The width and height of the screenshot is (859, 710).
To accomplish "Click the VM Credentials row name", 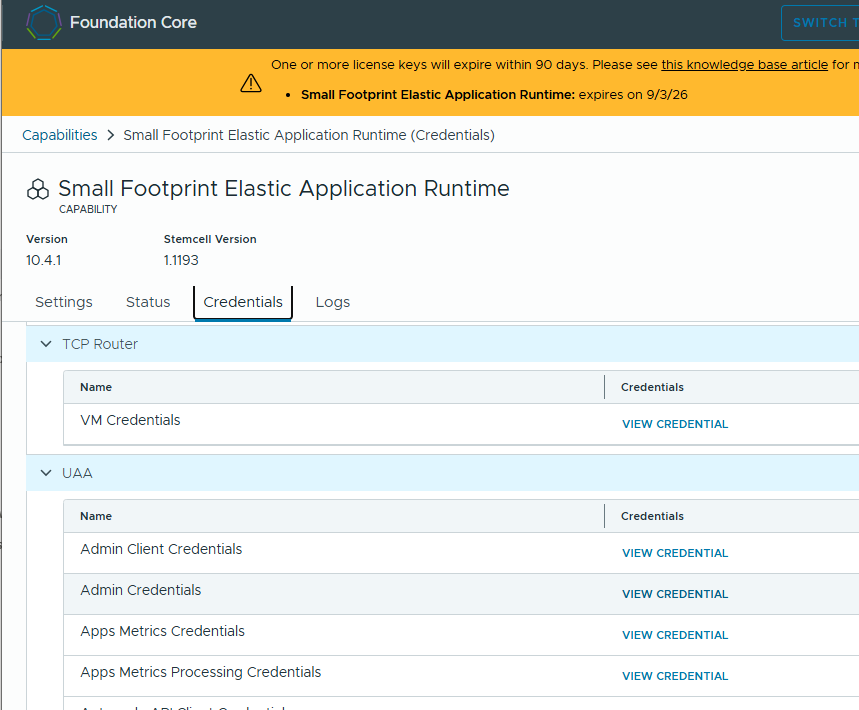I will (130, 420).
